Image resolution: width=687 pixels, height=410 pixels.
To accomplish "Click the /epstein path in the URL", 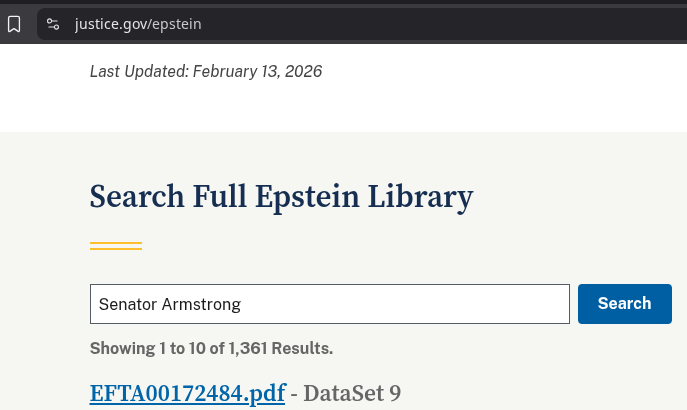I will point(175,24).
